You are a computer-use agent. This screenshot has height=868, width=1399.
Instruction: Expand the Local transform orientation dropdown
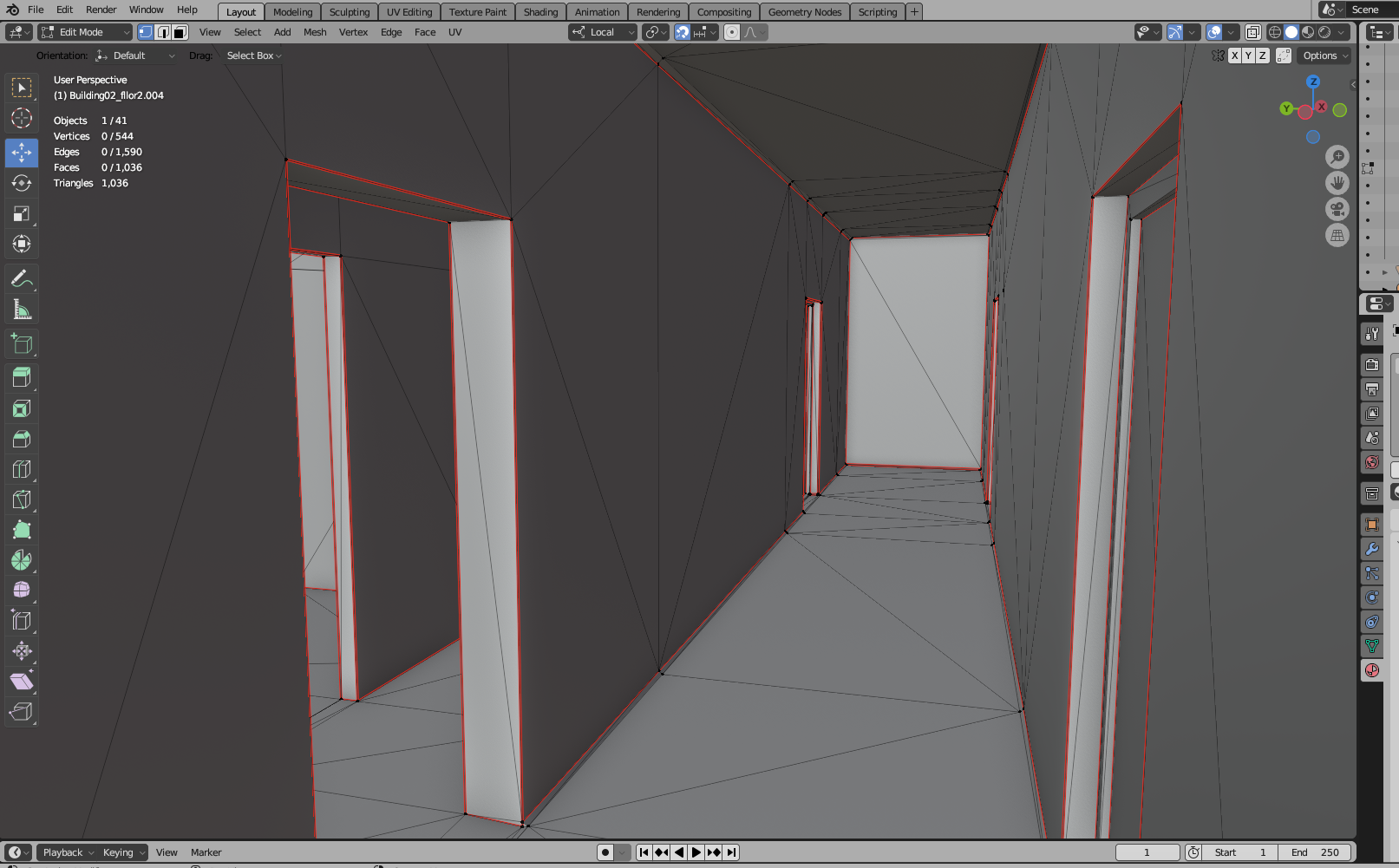[604, 32]
